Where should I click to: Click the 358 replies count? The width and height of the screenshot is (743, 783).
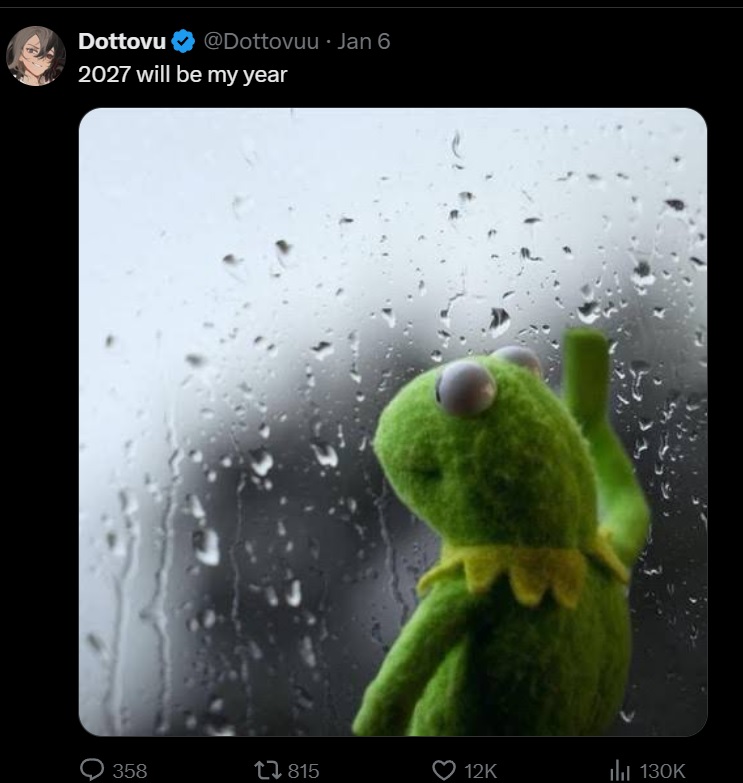130,771
